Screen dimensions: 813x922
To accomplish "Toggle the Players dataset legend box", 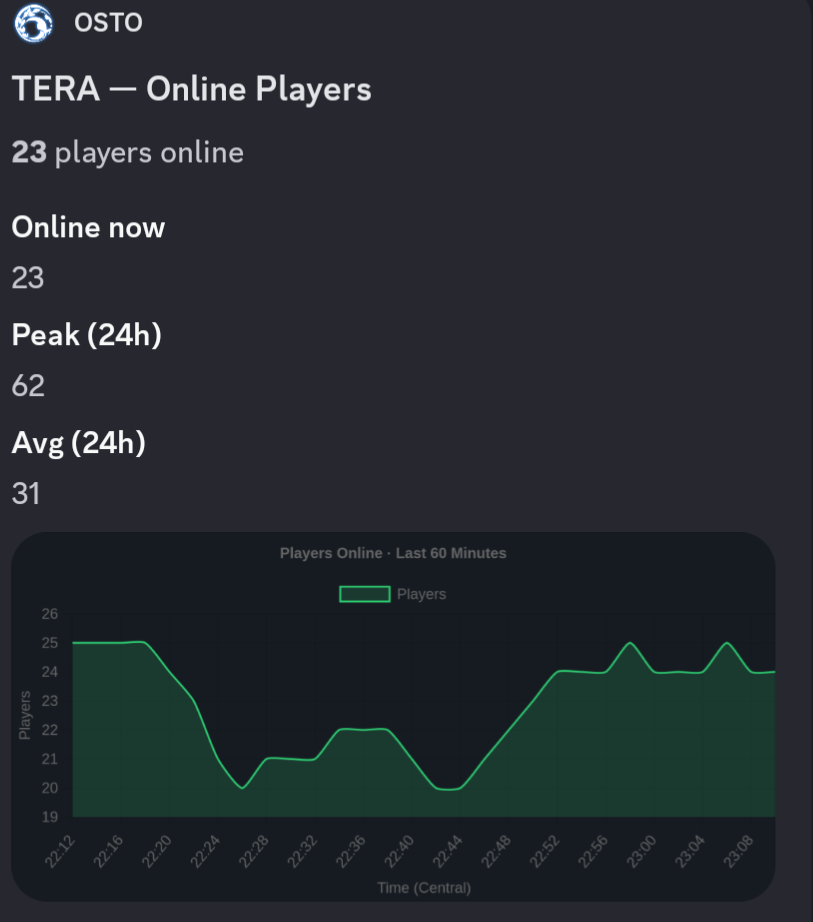I will pos(364,594).
